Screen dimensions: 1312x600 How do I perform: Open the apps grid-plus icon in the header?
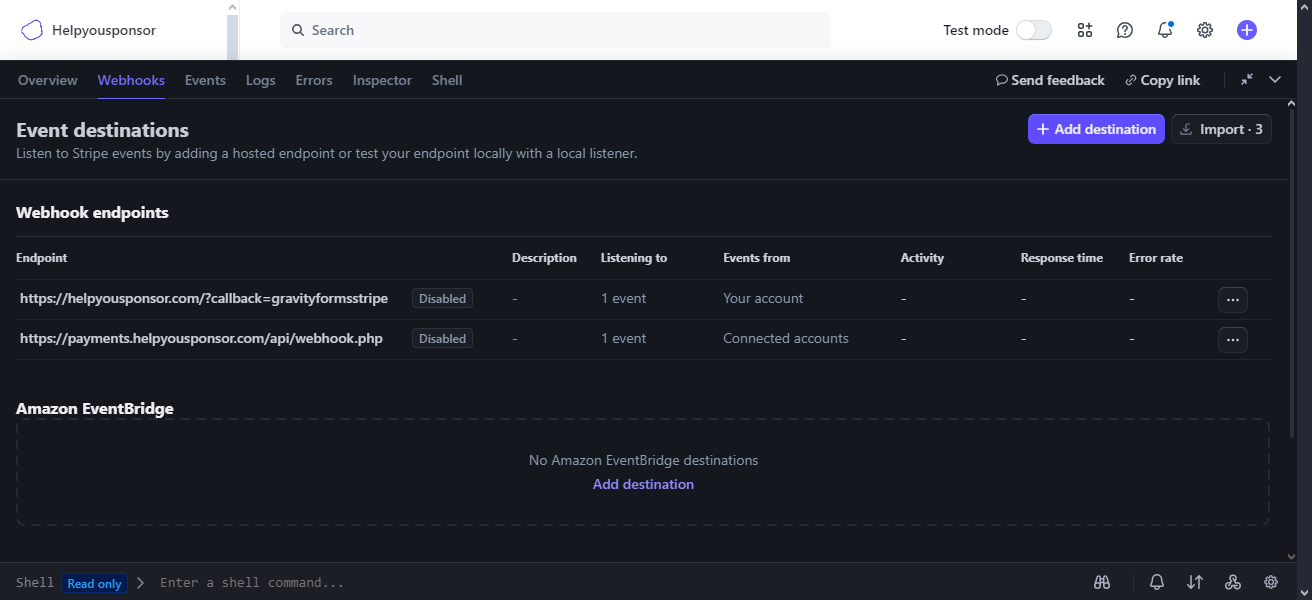(x=1085, y=30)
